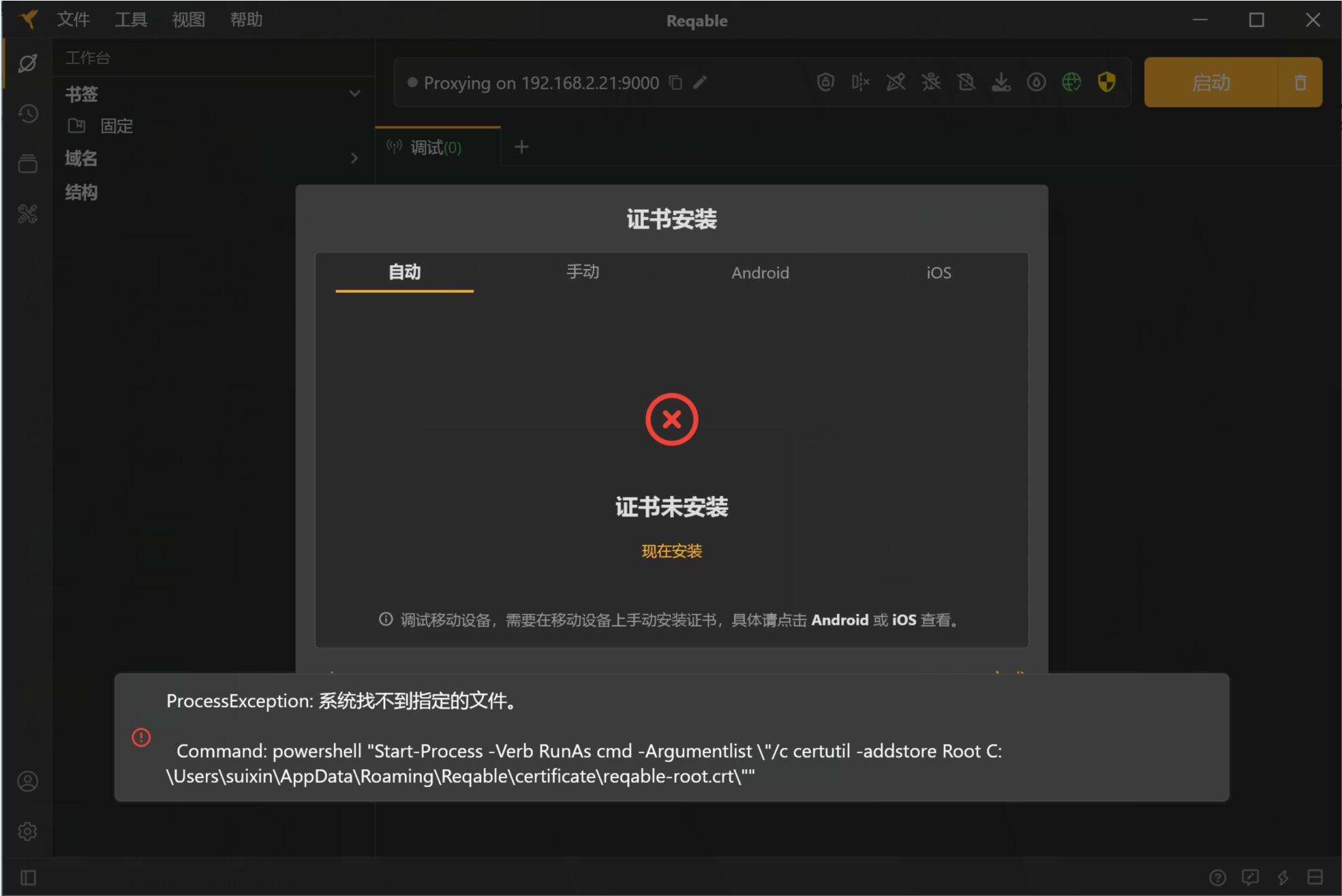
Task: Open the History panel in left sidebar
Action: (x=28, y=114)
